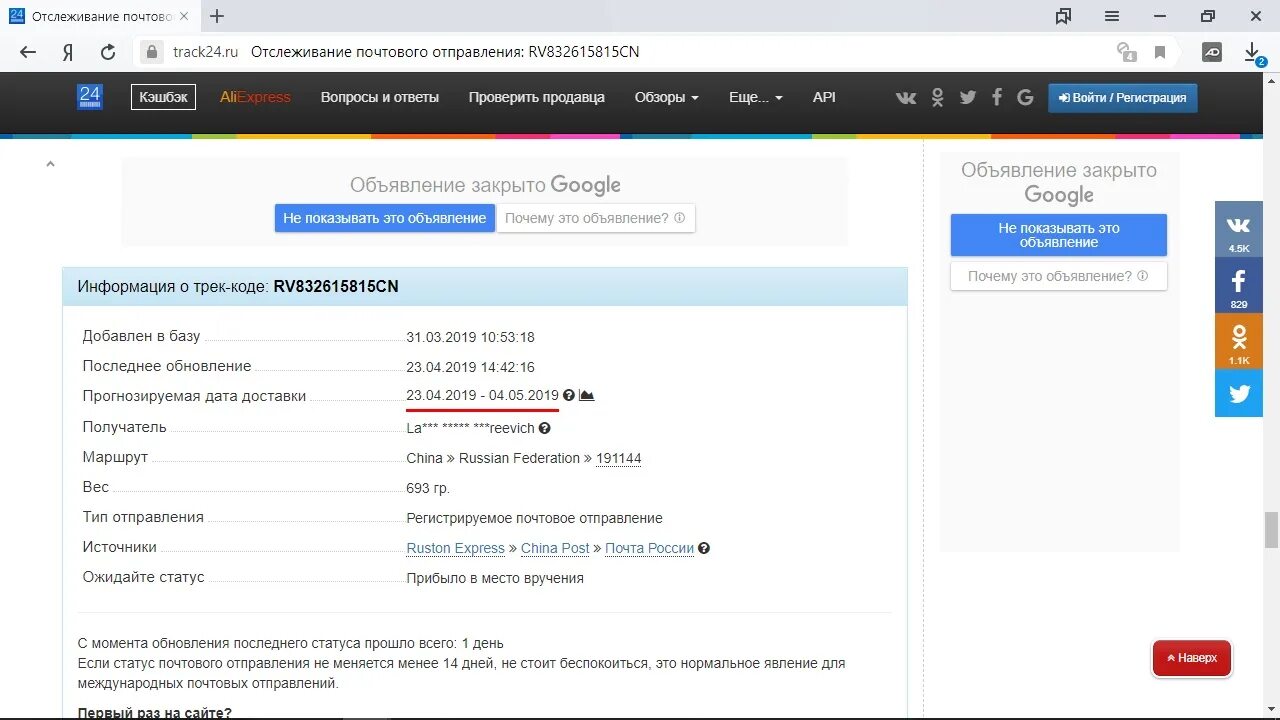
Task: Click Регистрируемое почтовое отправление text
Action: (535, 518)
